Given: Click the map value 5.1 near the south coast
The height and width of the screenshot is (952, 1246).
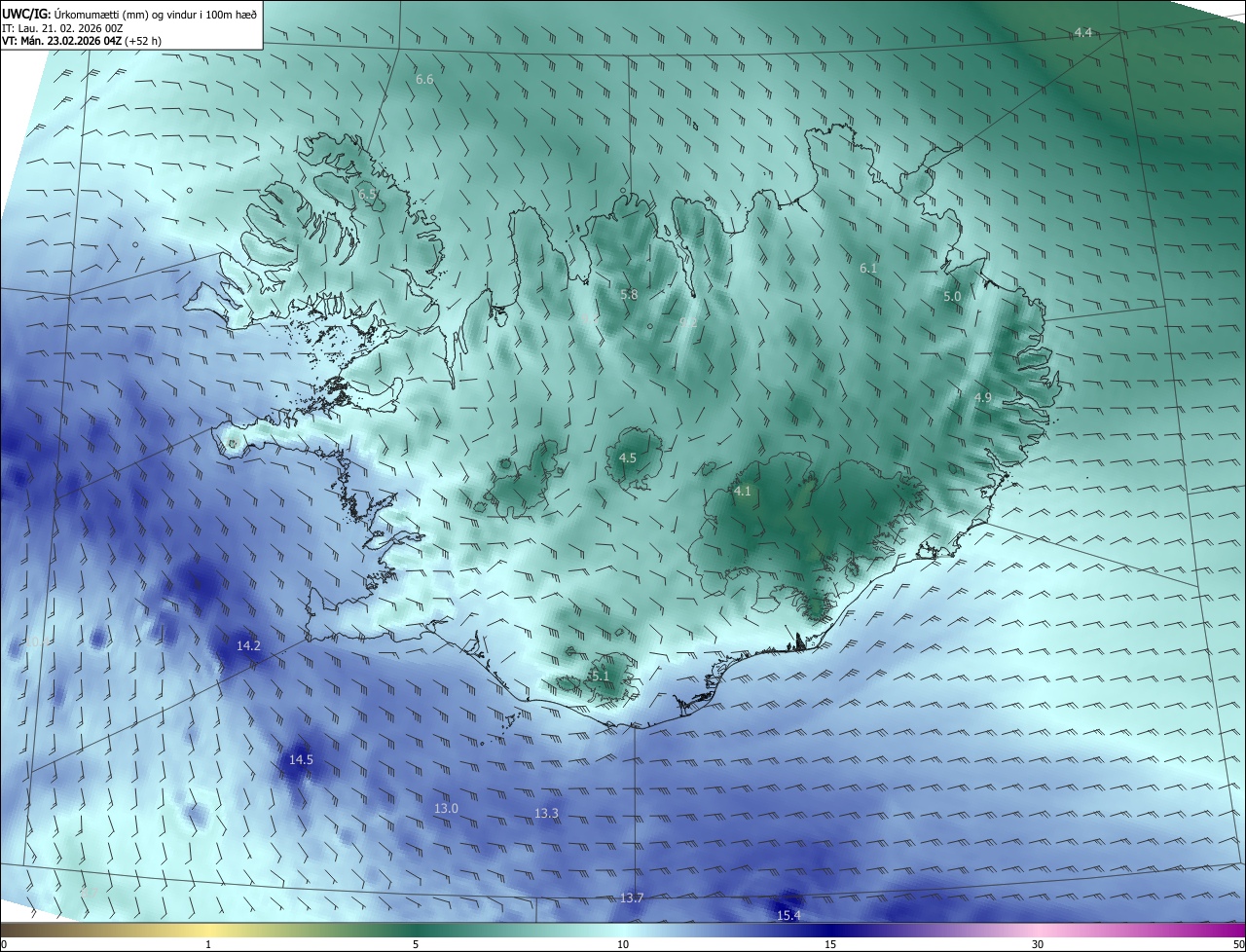Looking at the screenshot, I should [x=600, y=677].
